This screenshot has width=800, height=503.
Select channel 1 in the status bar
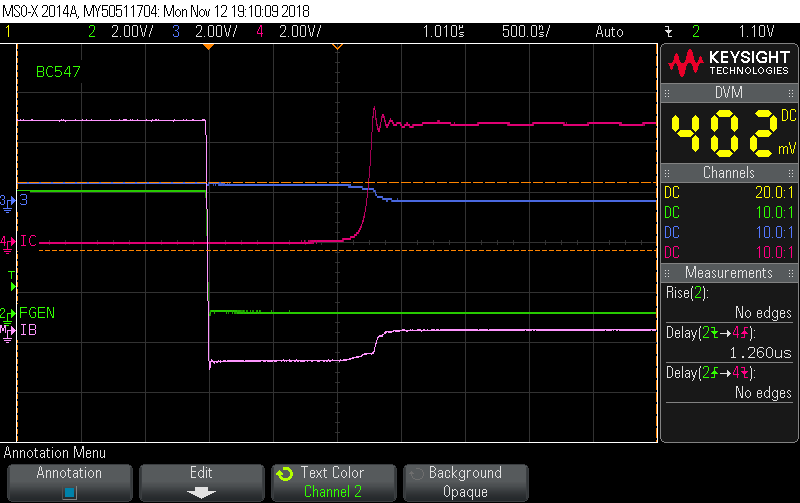8,32
